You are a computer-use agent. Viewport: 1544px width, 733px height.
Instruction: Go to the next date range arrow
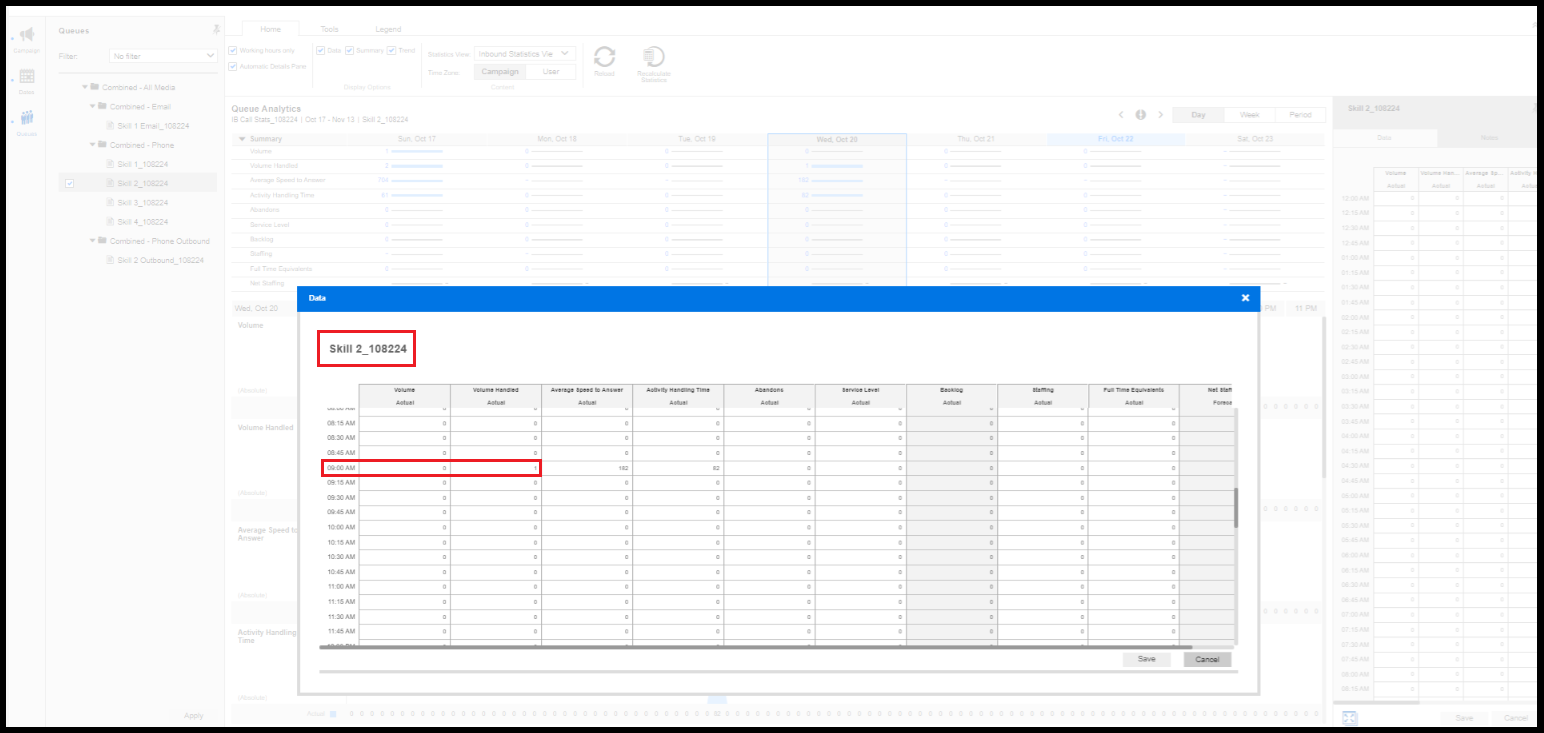tap(1160, 115)
